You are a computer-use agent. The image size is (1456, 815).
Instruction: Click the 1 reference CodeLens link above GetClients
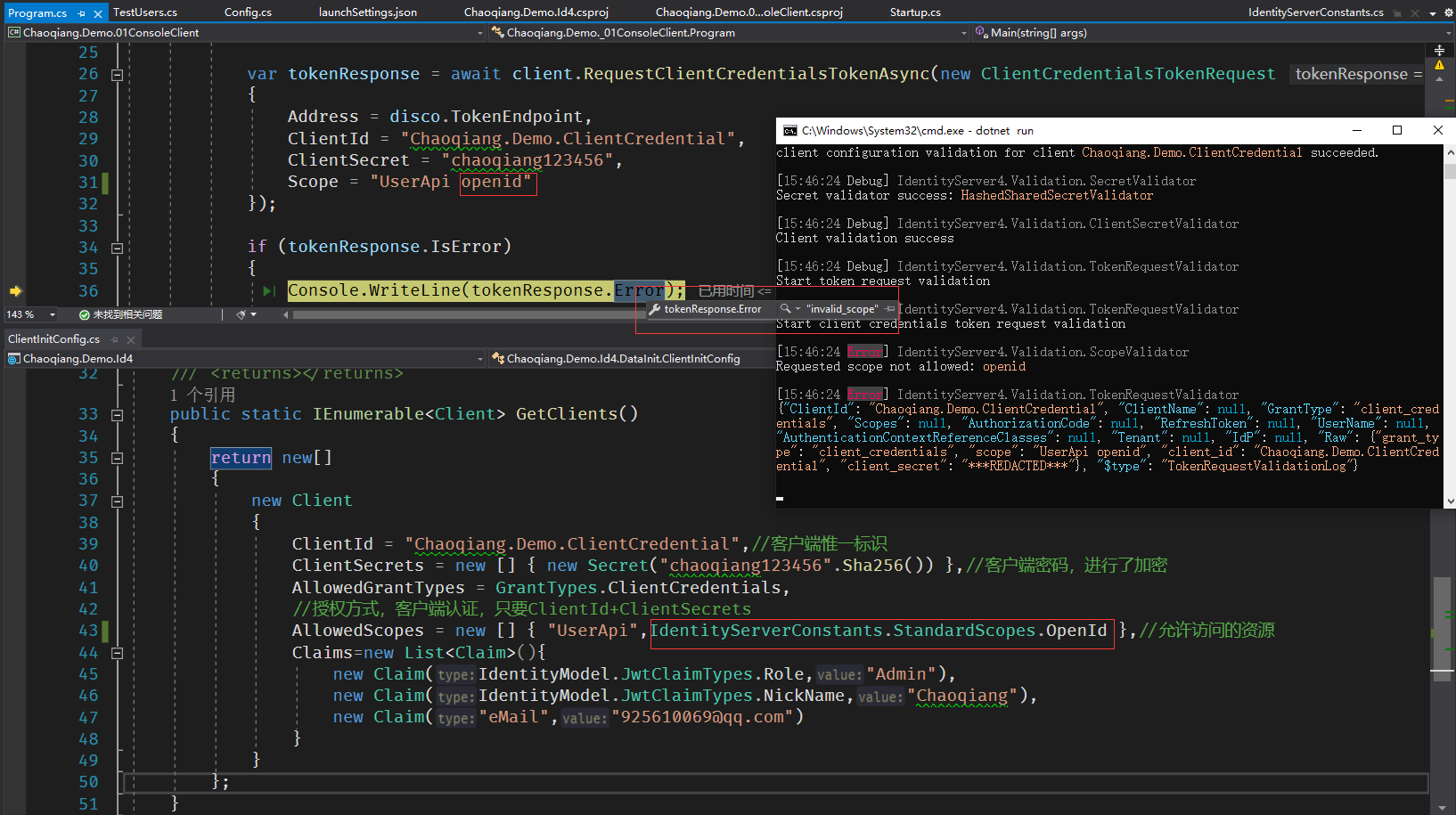(x=202, y=395)
